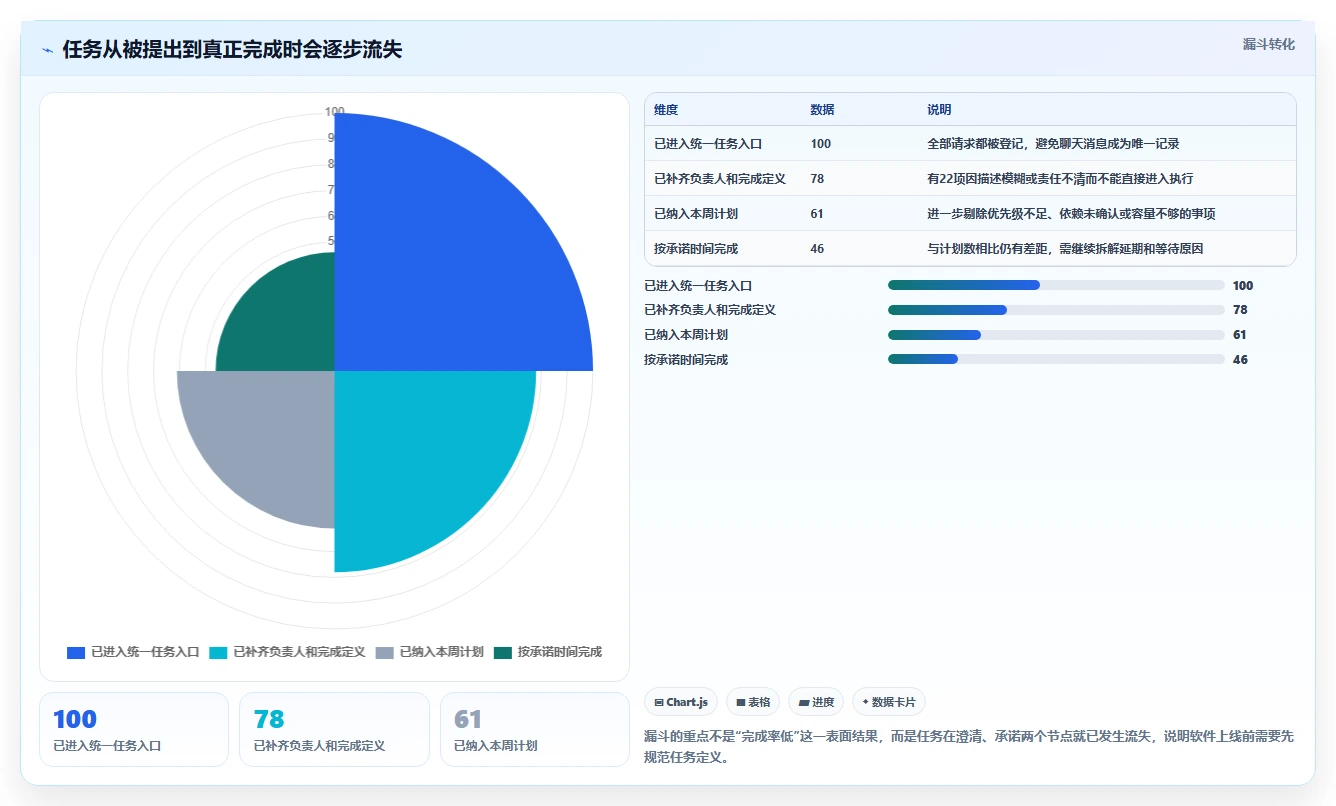Click the summary paragraph starting 漏斗的重点
This screenshot has width=1336, height=806.
coord(970,746)
